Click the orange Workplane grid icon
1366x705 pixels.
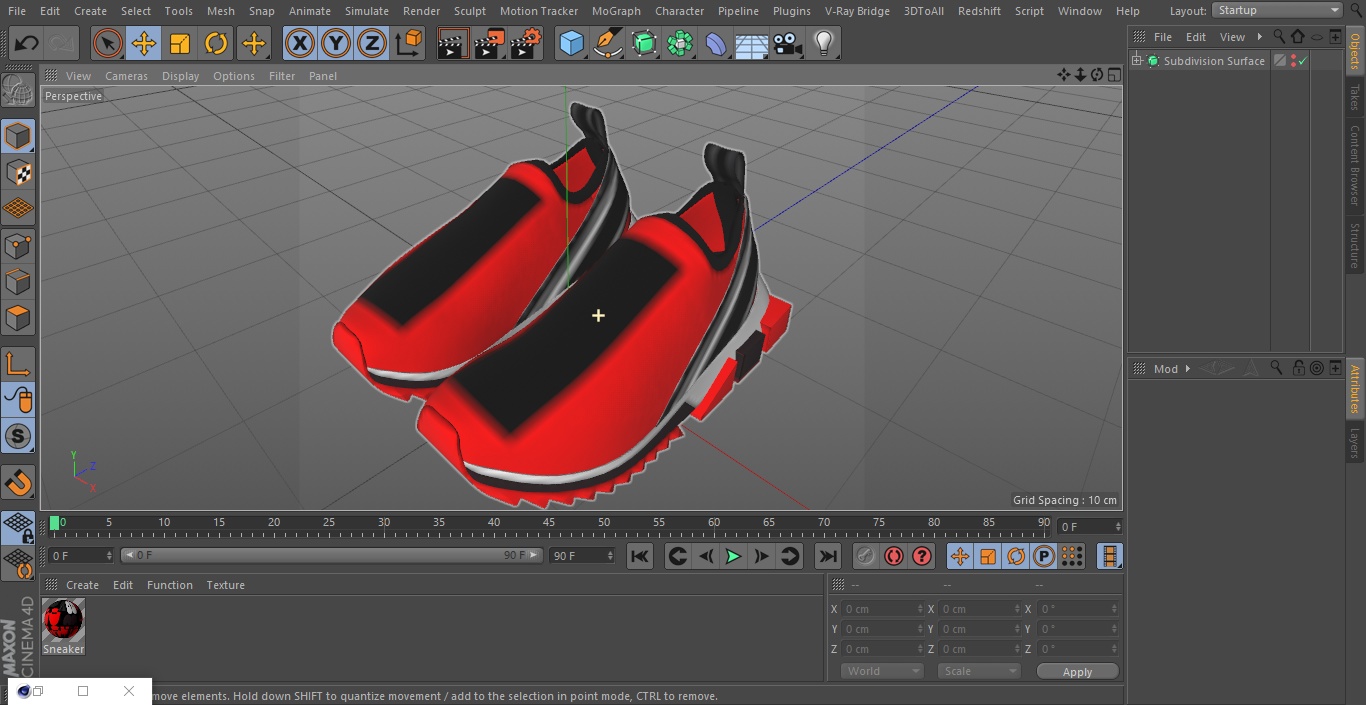coord(18,209)
